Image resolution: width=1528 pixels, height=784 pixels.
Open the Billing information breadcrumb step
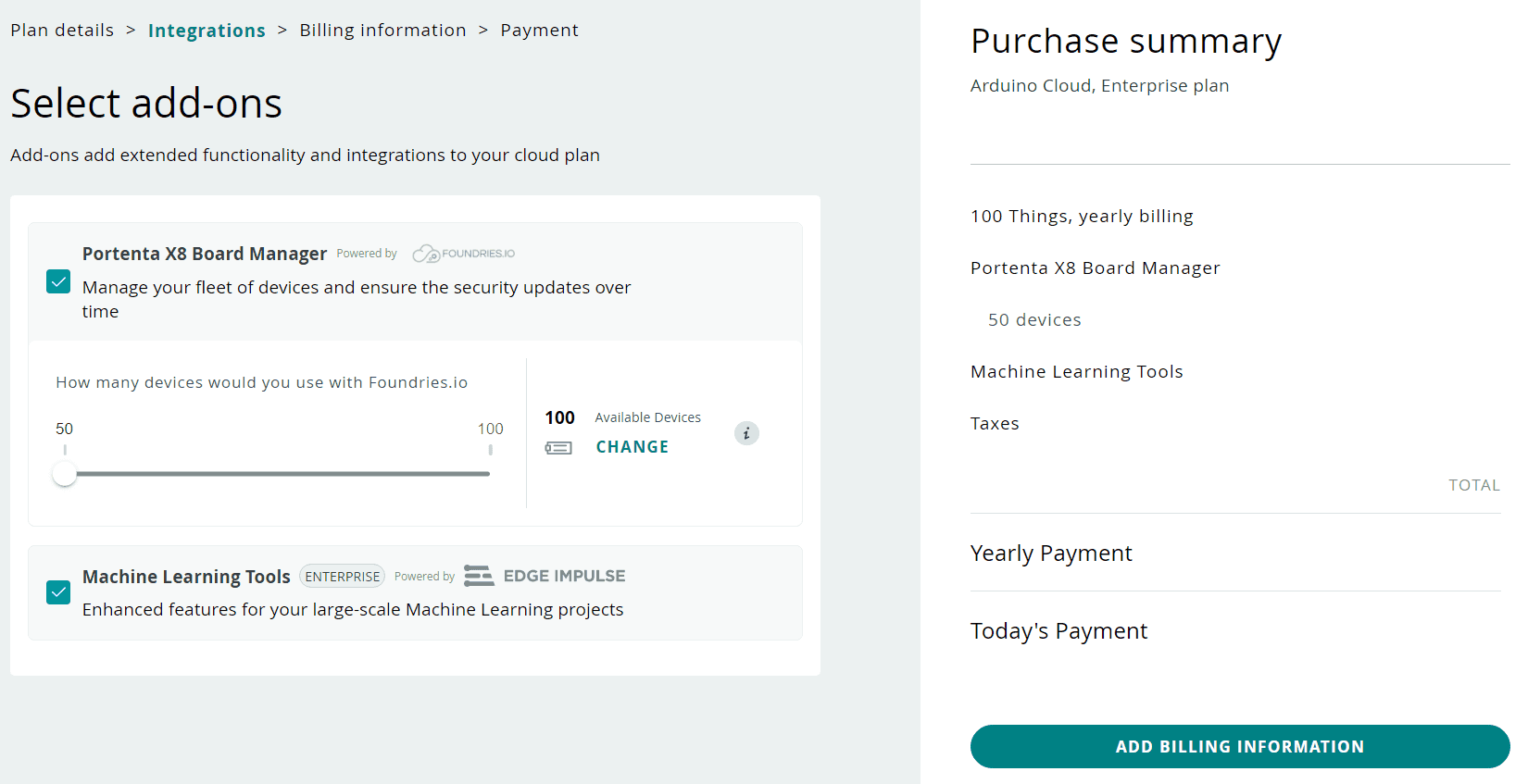click(382, 31)
